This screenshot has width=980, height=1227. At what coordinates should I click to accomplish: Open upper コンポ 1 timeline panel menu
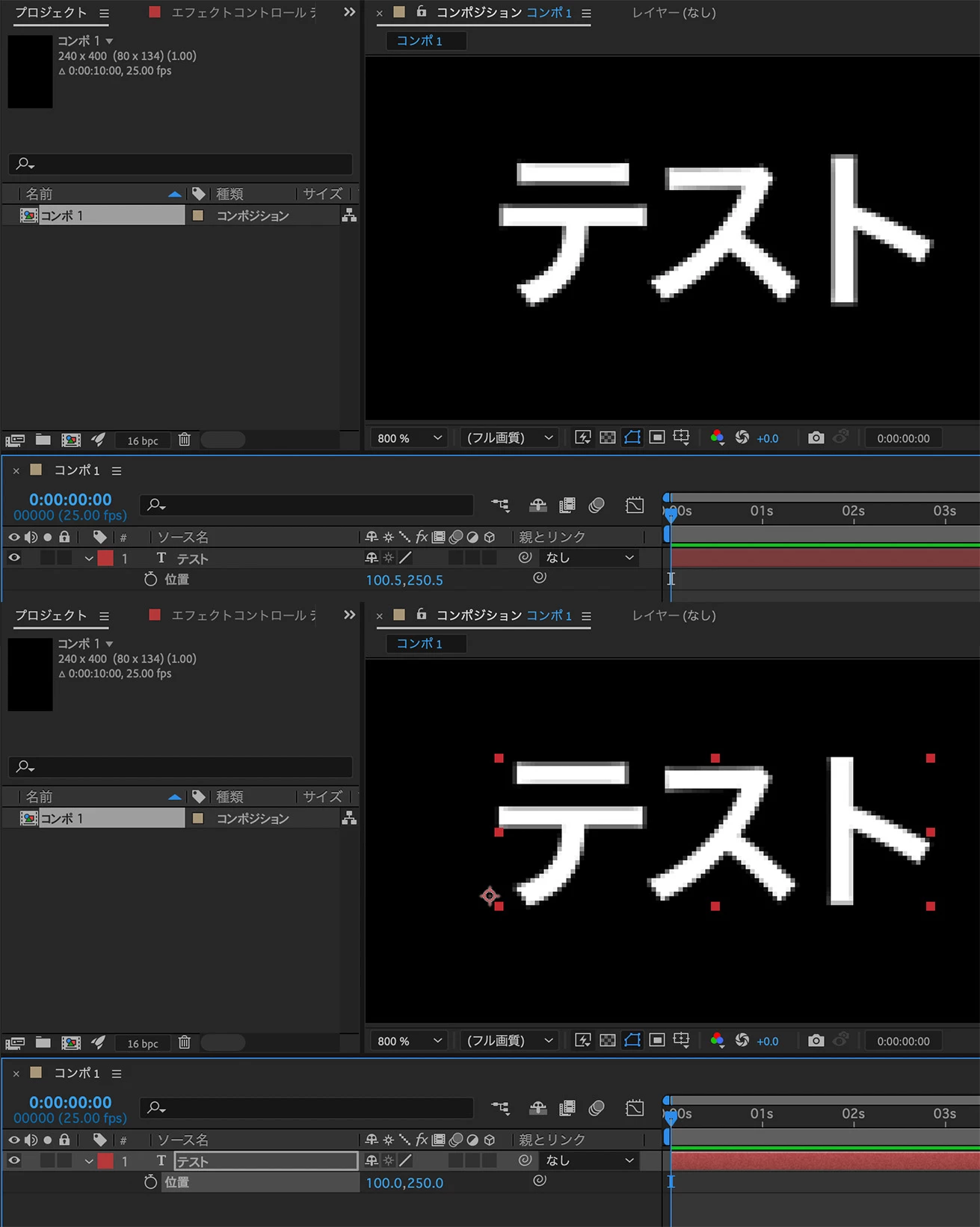point(117,471)
